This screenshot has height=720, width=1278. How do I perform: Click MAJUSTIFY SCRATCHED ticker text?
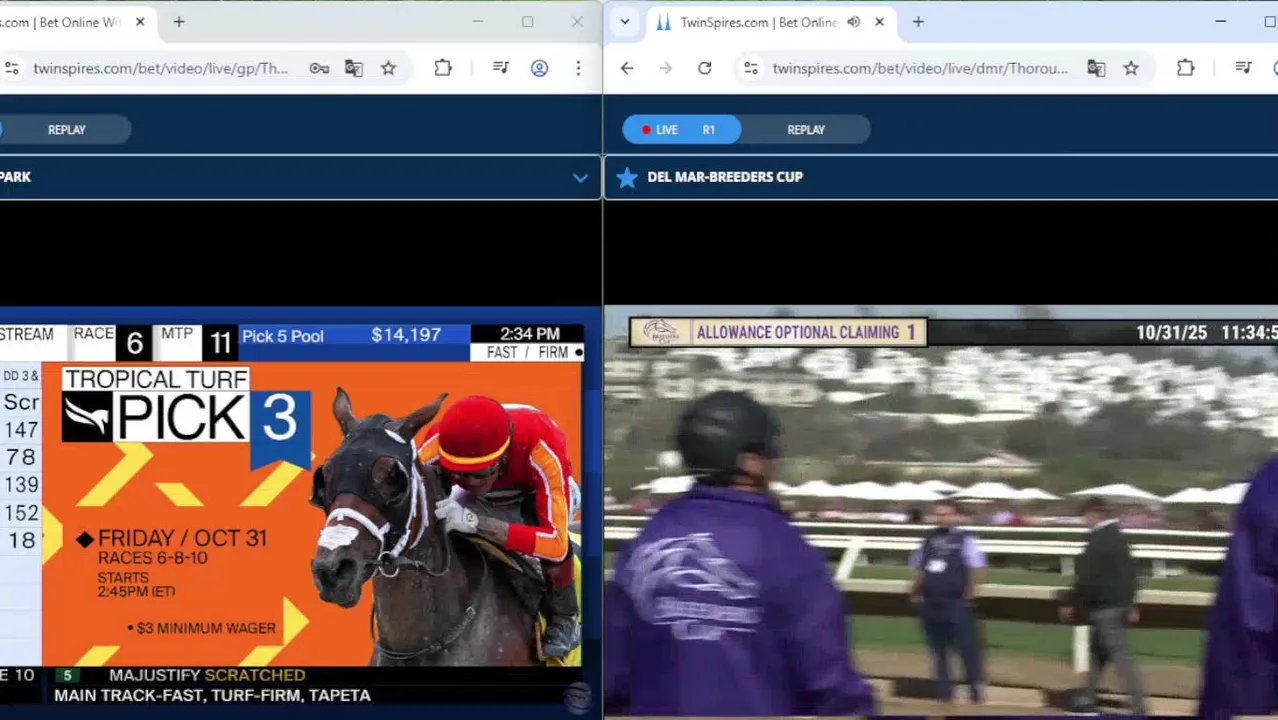pos(207,675)
